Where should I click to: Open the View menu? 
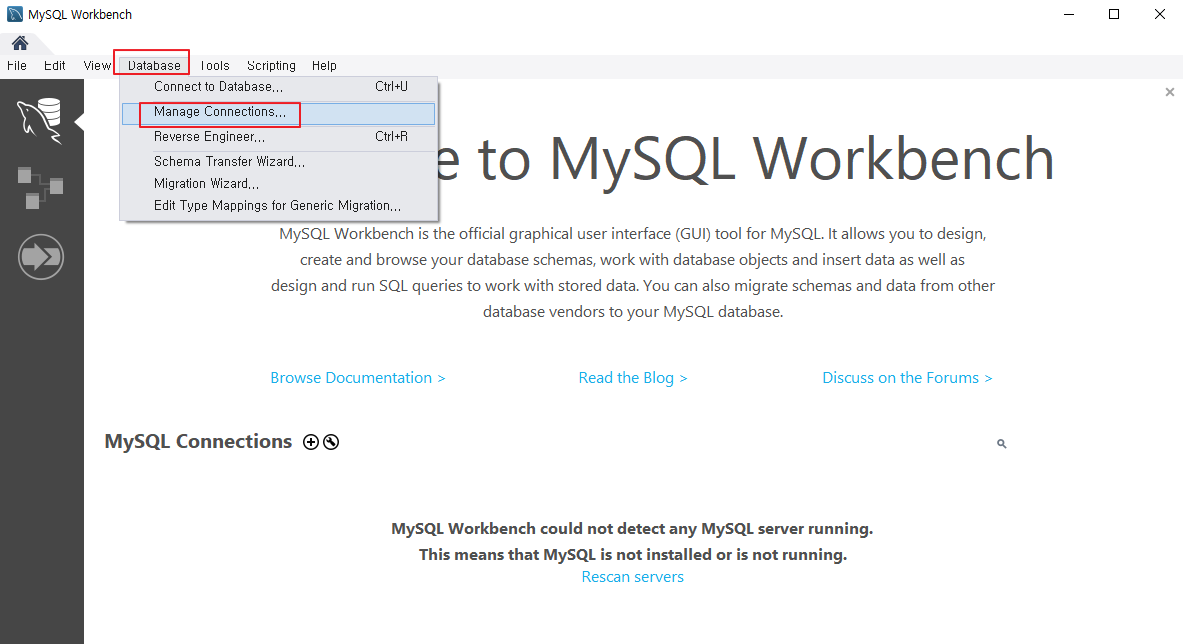[97, 66]
